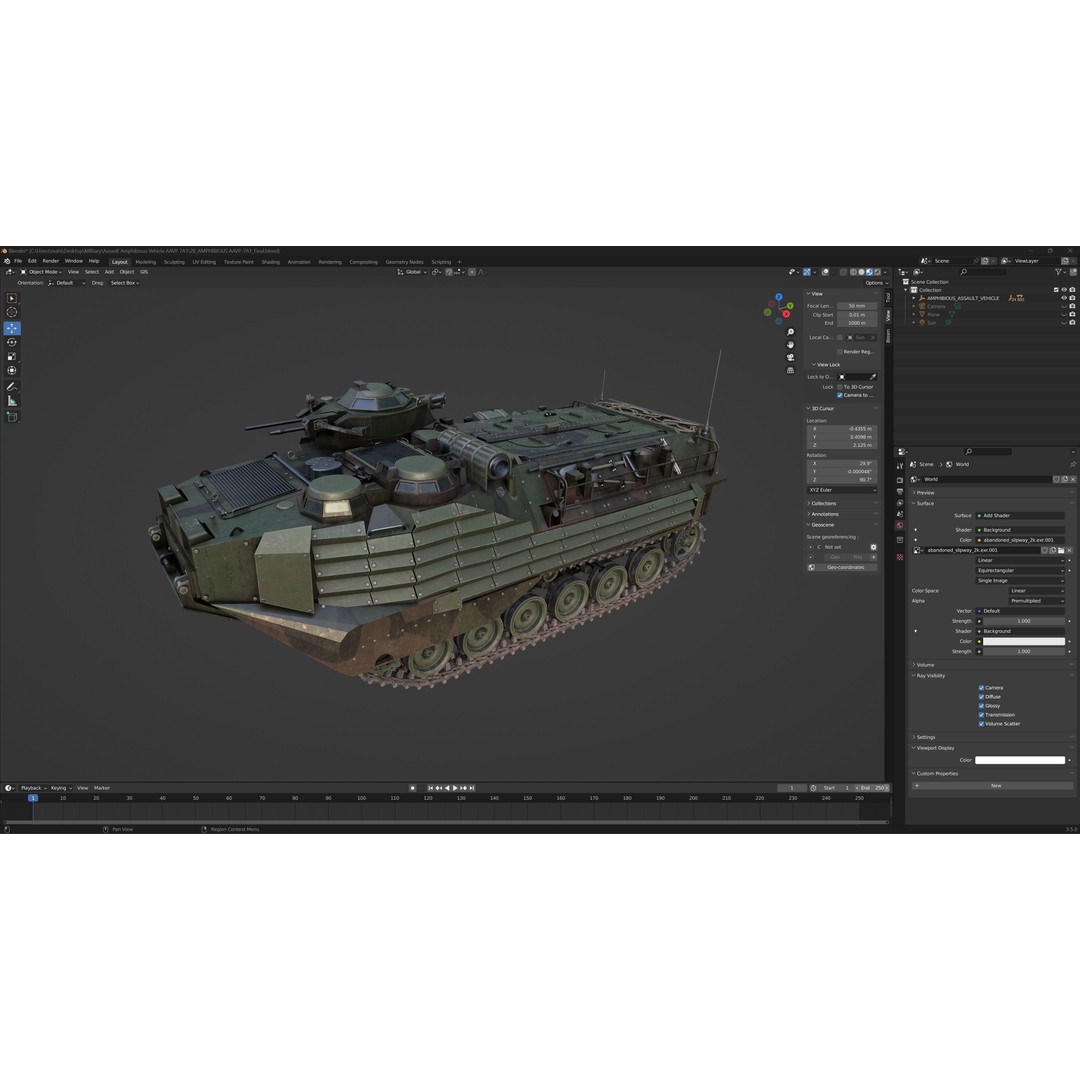Select the Rotate tool

[12, 342]
